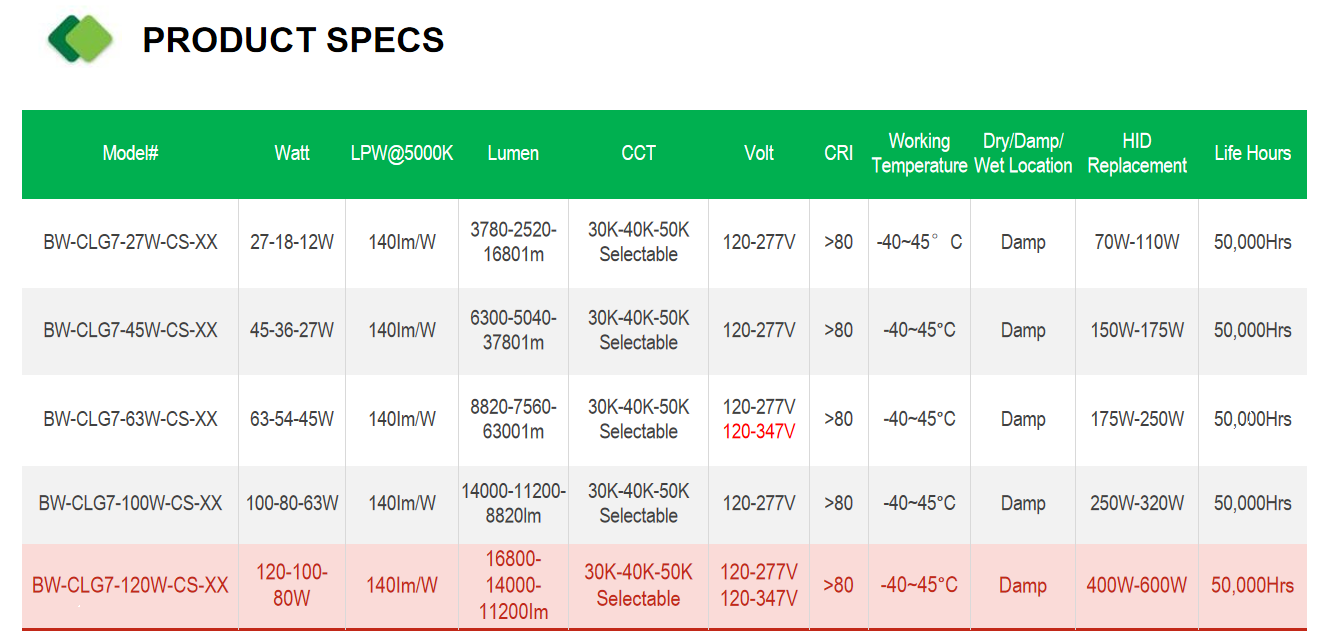Click the 14000-11200-8820lm lumen cell

(x=514, y=503)
